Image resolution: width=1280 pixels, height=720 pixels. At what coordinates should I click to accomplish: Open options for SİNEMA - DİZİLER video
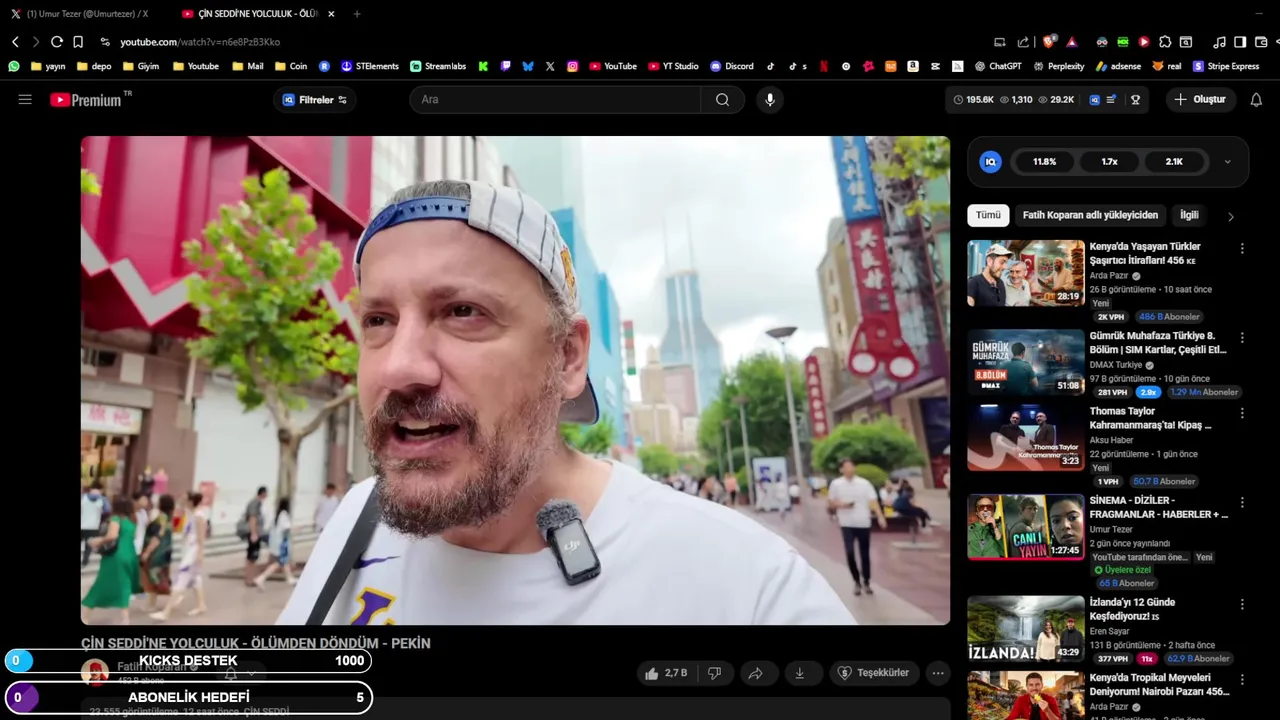click(x=1242, y=502)
